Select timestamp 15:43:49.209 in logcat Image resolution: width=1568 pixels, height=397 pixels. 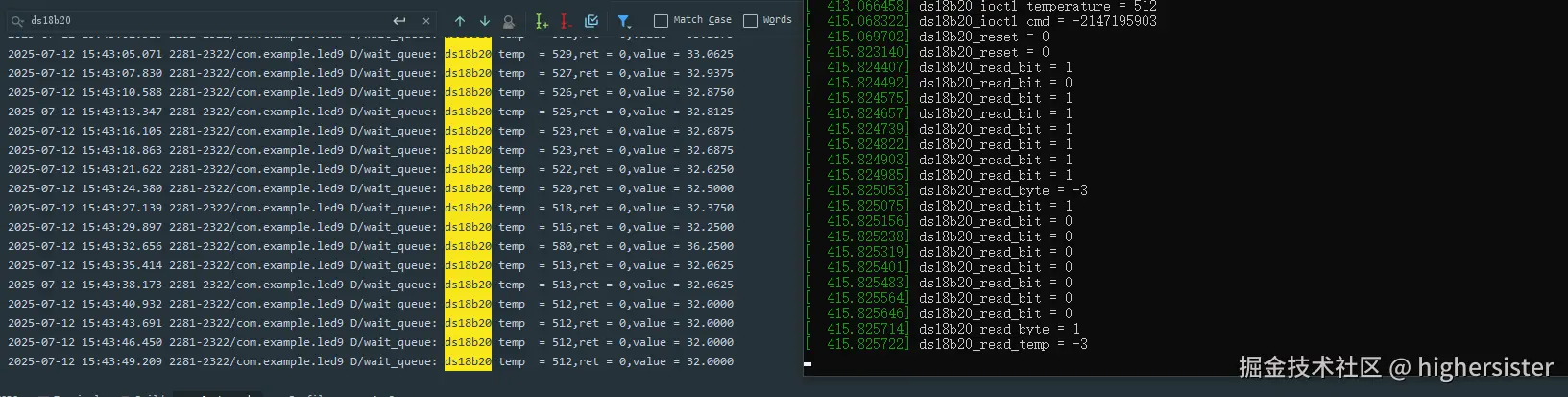[x=121, y=361]
